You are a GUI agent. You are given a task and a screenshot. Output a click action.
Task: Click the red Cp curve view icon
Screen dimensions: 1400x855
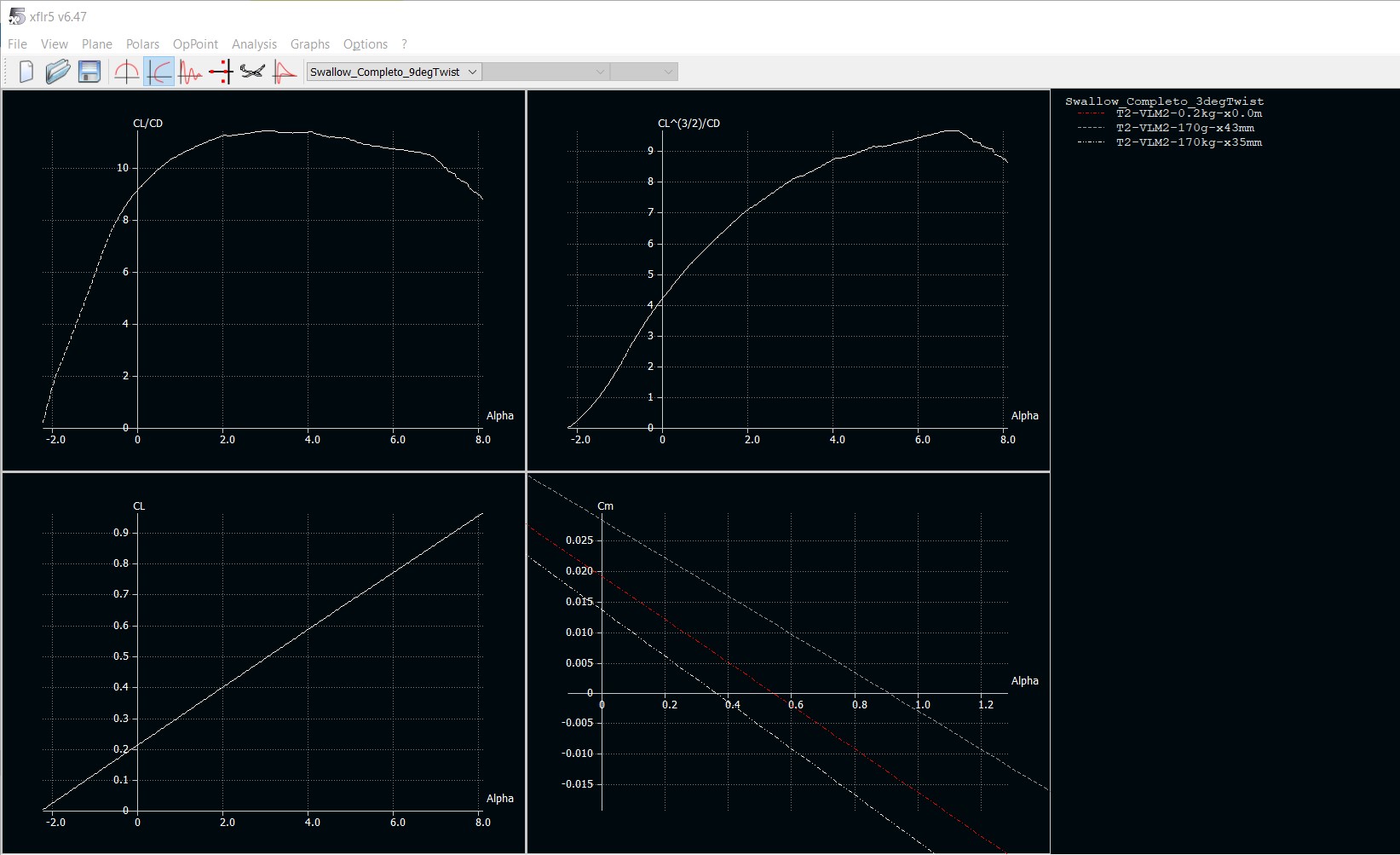click(x=285, y=72)
